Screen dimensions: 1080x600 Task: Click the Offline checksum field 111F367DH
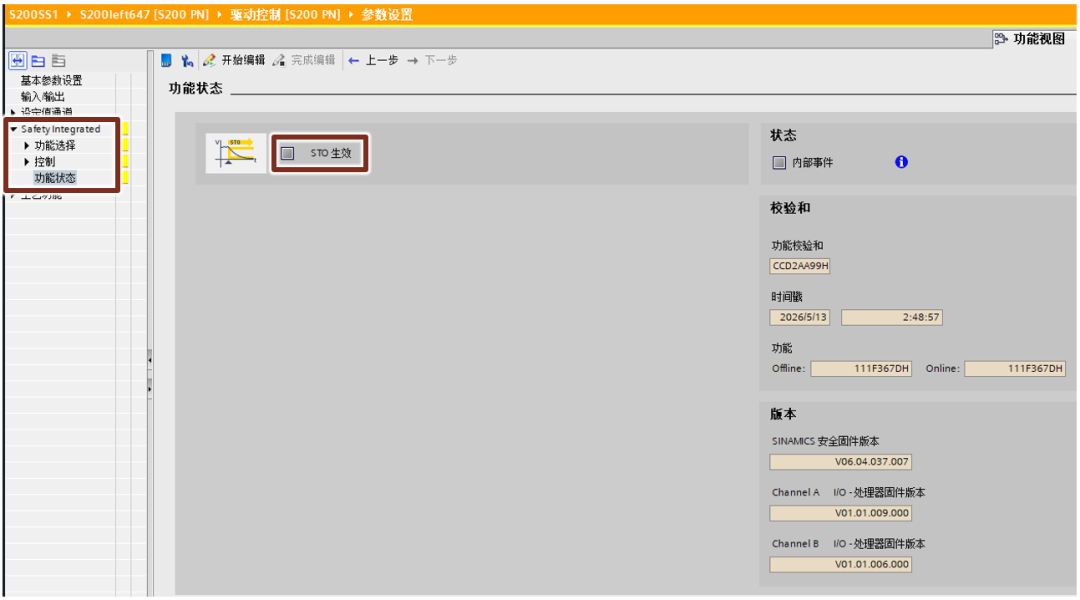[861, 369]
